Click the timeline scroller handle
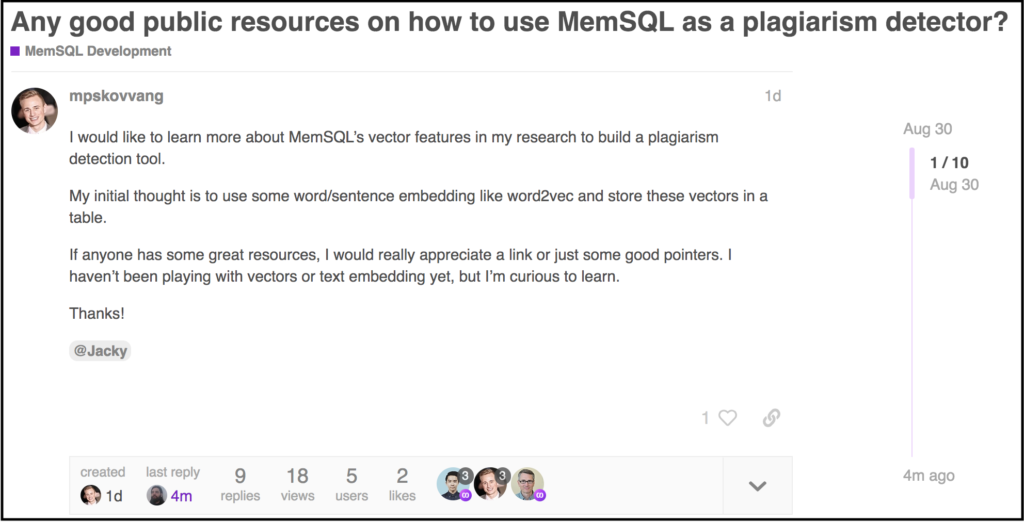Viewport: 1024px width, 522px height. tap(912, 173)
